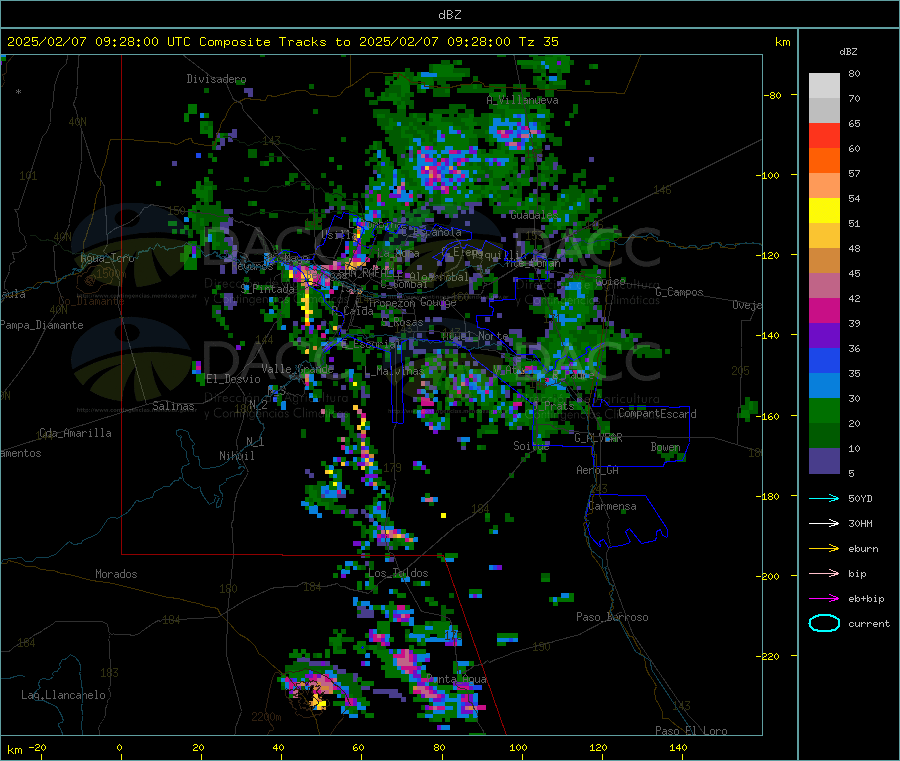Click the '-220' tick on the right km axis
Screen dimensions: 900x761
point(768,656)
